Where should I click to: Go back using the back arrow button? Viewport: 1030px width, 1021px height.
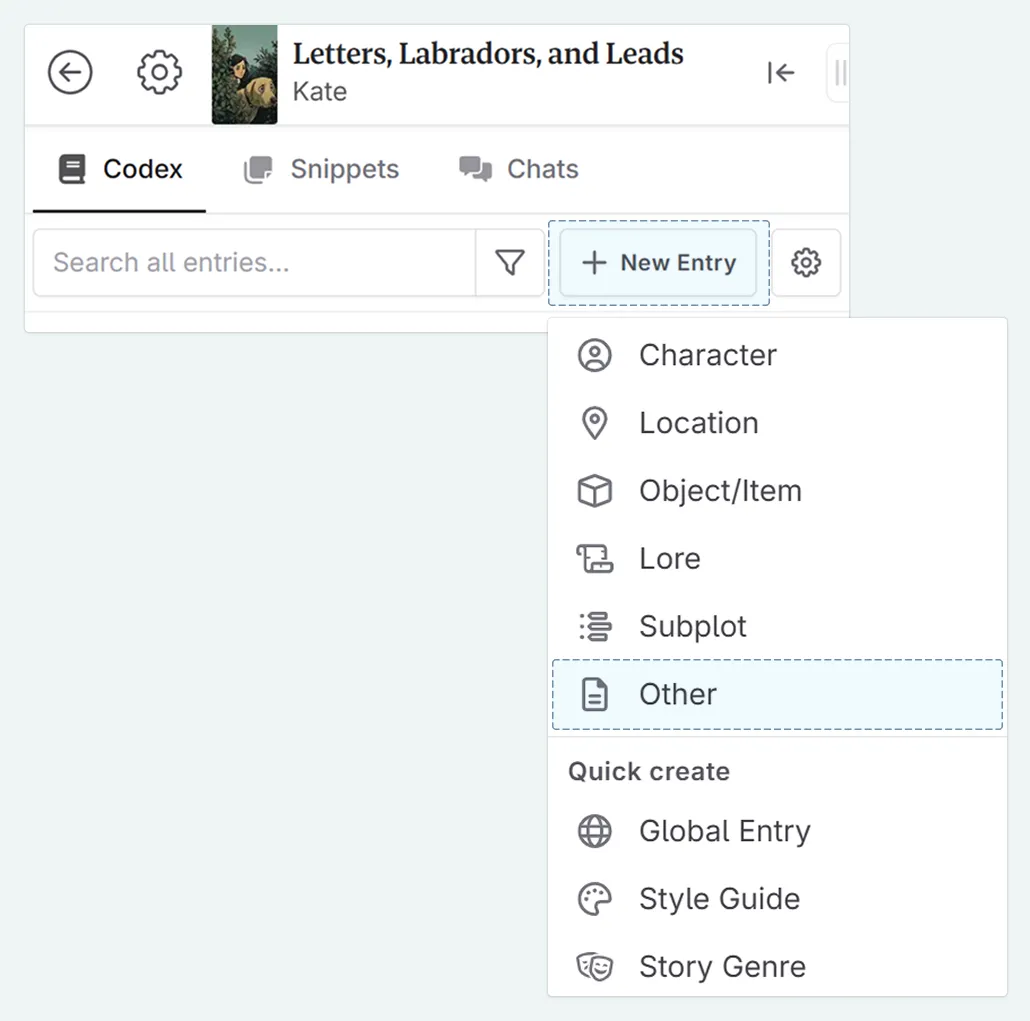69,72
